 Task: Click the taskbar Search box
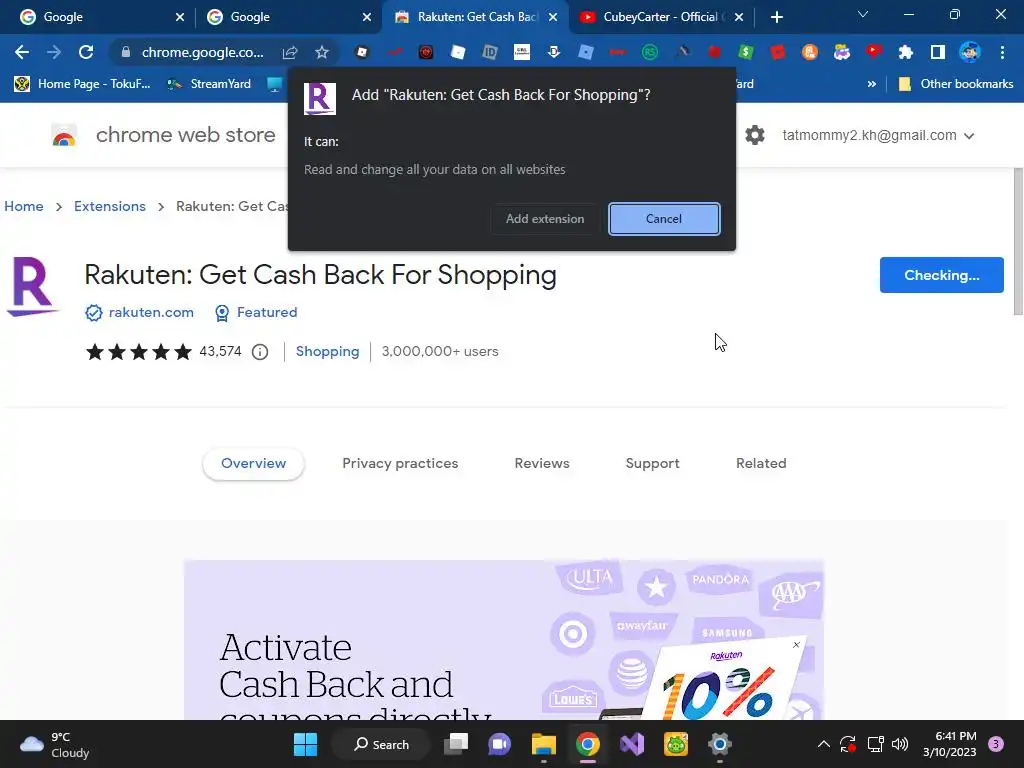click(x=381, y=744)
